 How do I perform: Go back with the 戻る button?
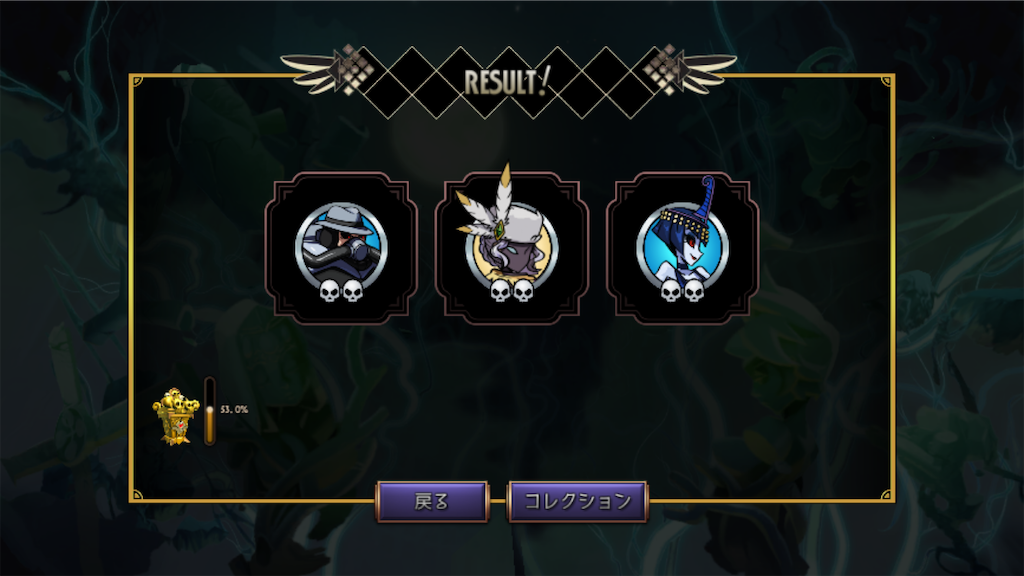(432, 502)
